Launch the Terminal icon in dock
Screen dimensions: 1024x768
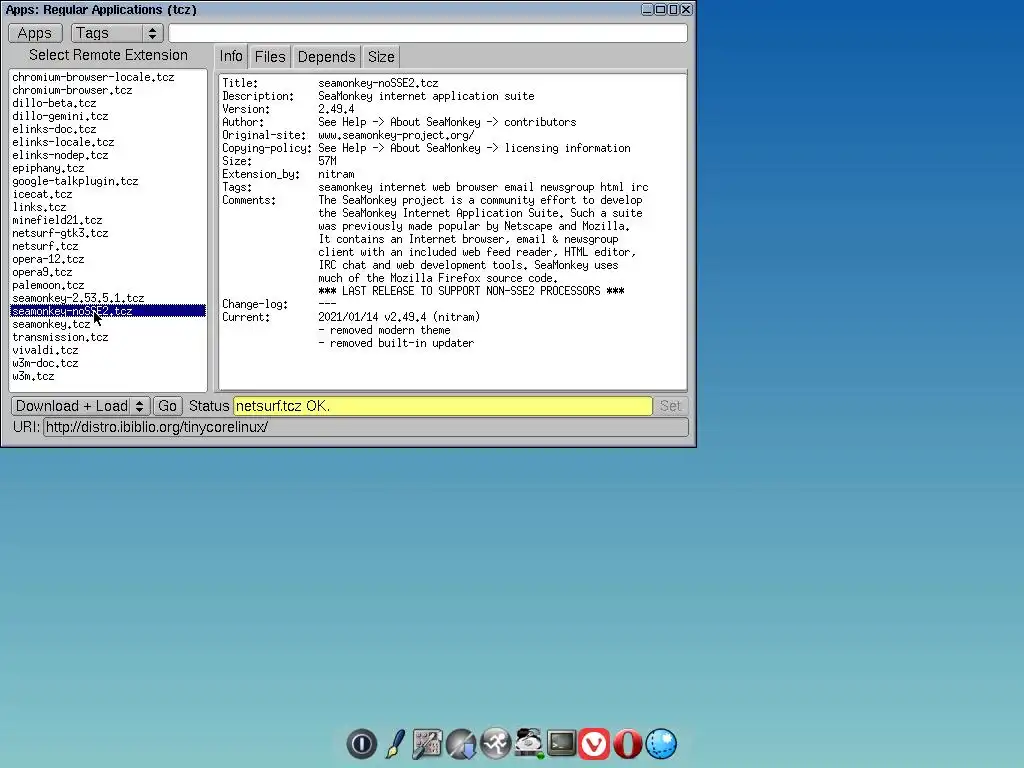(x=562, y=743)
